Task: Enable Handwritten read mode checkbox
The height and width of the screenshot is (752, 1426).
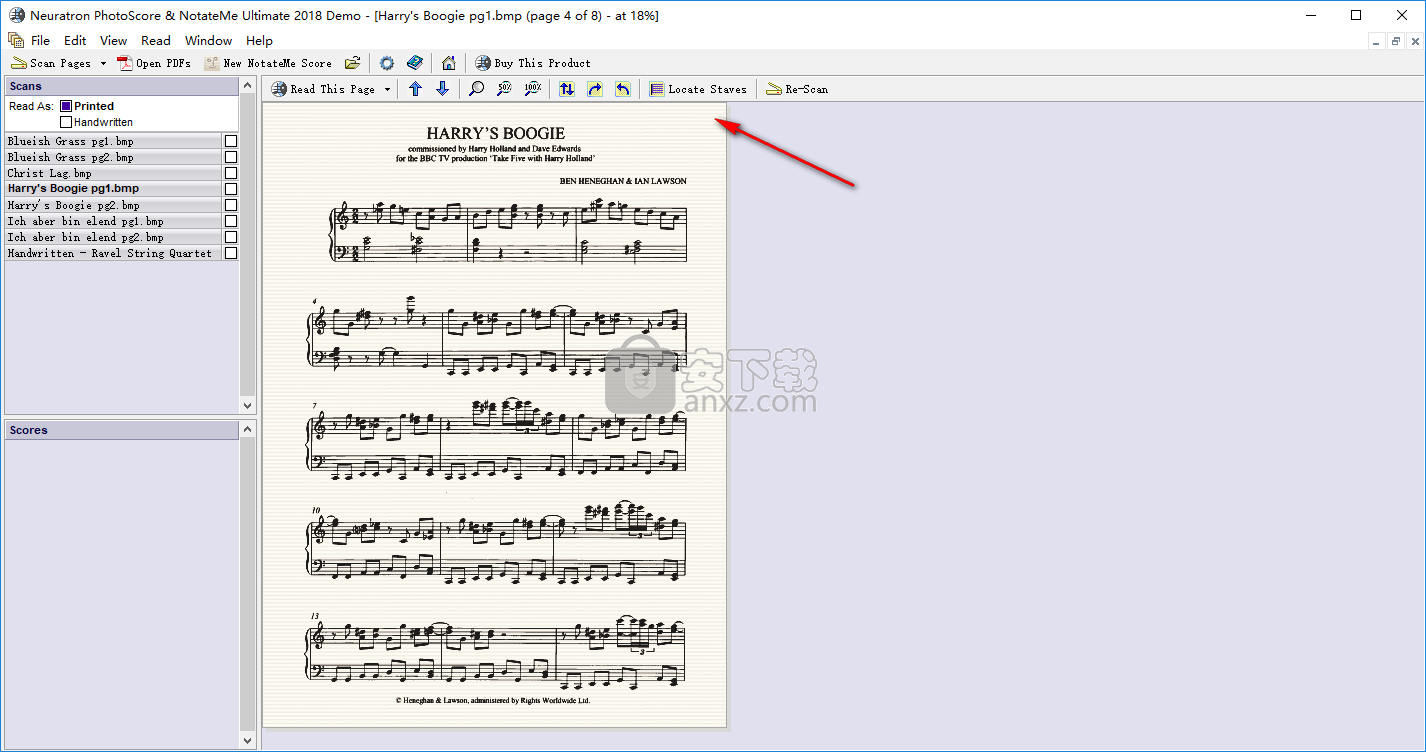Action: (66, 122)
